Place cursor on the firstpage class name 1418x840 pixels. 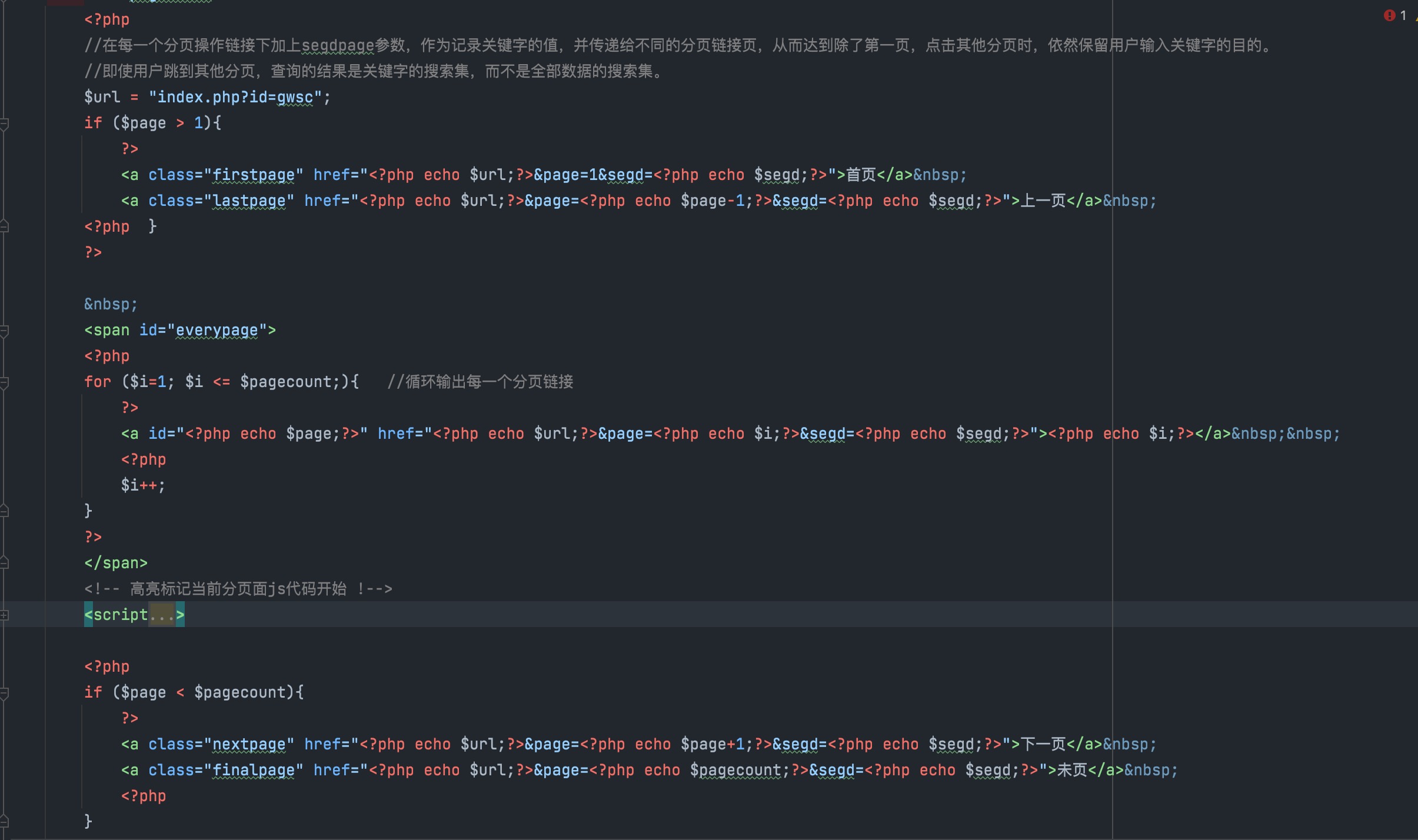(x=253, y=175)
